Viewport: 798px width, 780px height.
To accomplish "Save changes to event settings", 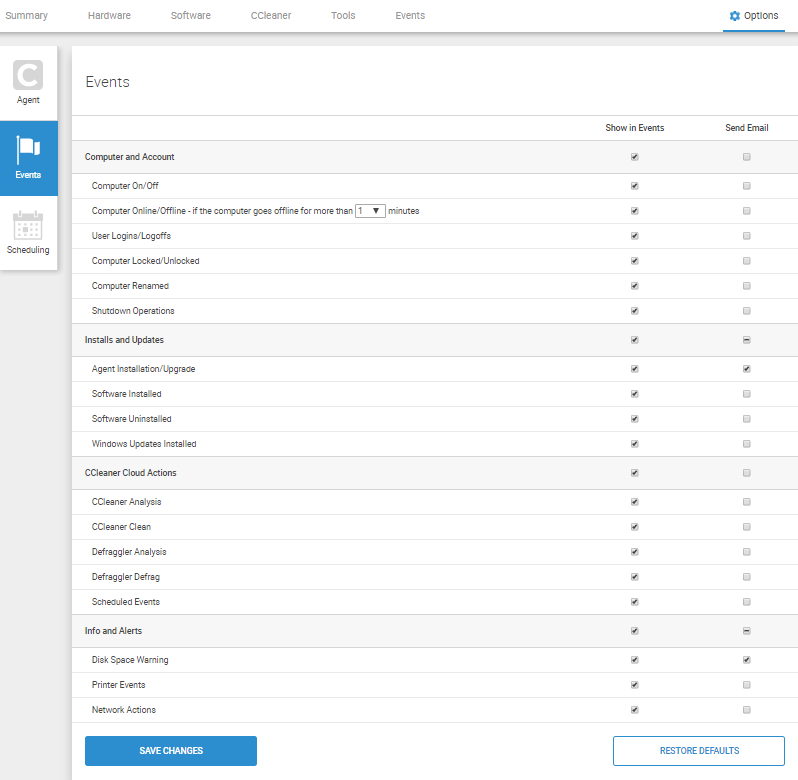I will pos(171,750).
